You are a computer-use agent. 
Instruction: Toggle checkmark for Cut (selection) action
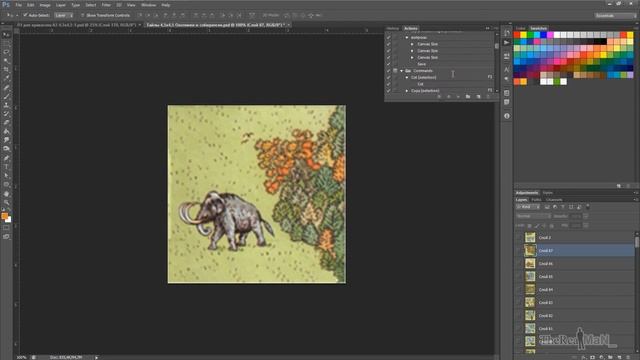point(389,77)
